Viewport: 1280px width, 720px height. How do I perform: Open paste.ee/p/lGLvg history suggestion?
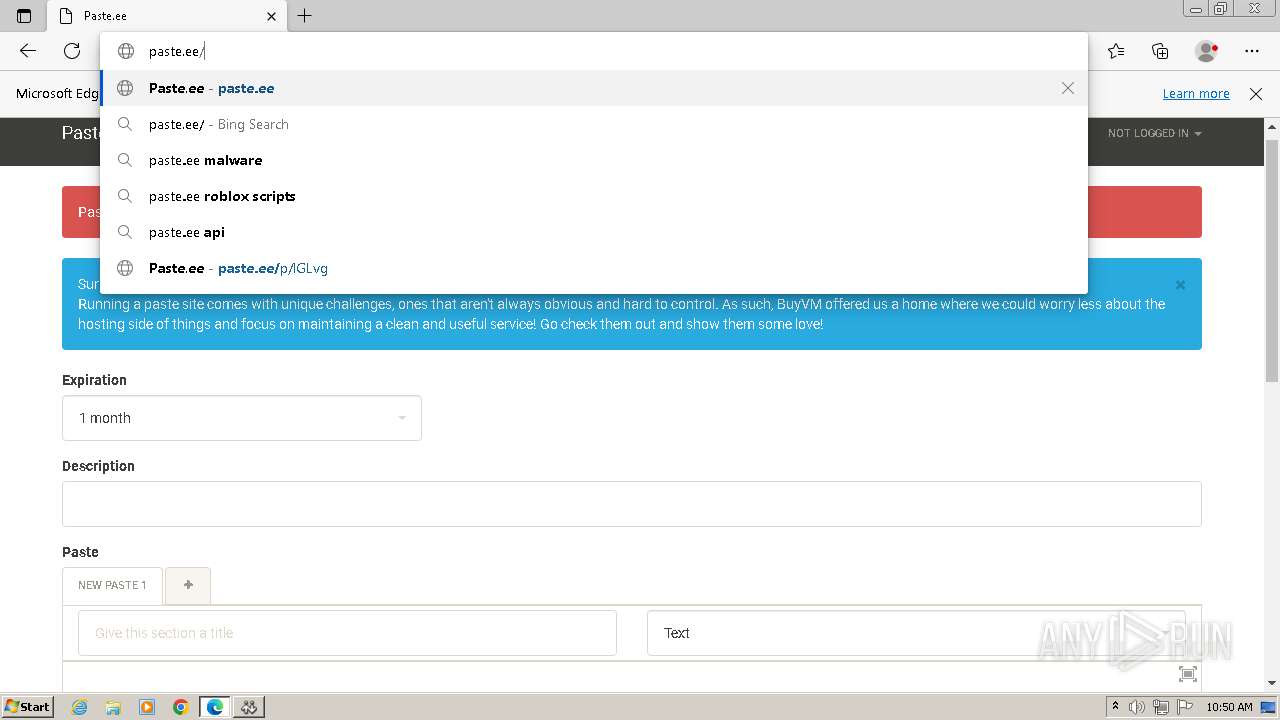coord(594,268)
